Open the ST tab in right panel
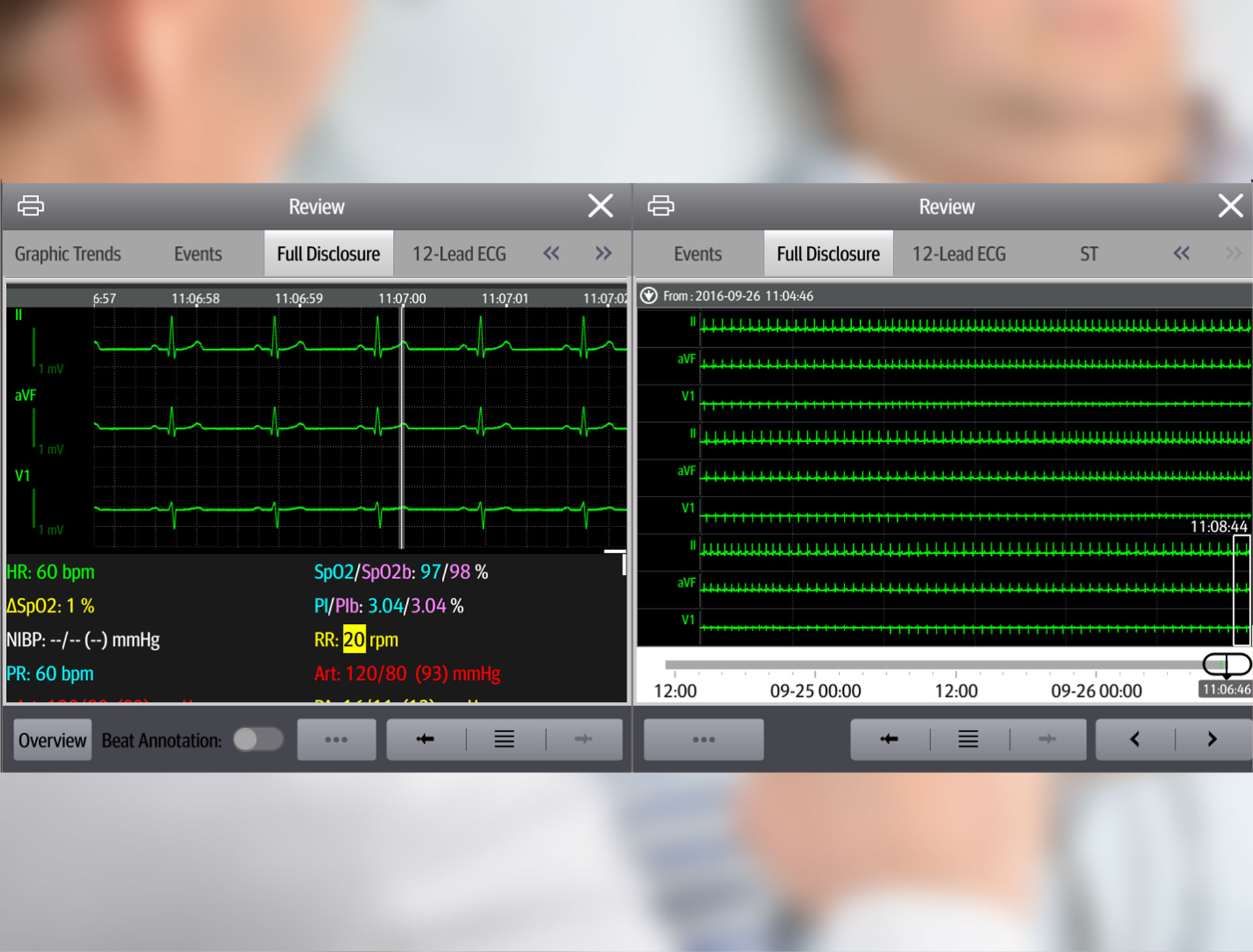This screenshot has height=952, width=1253. 1088,254
